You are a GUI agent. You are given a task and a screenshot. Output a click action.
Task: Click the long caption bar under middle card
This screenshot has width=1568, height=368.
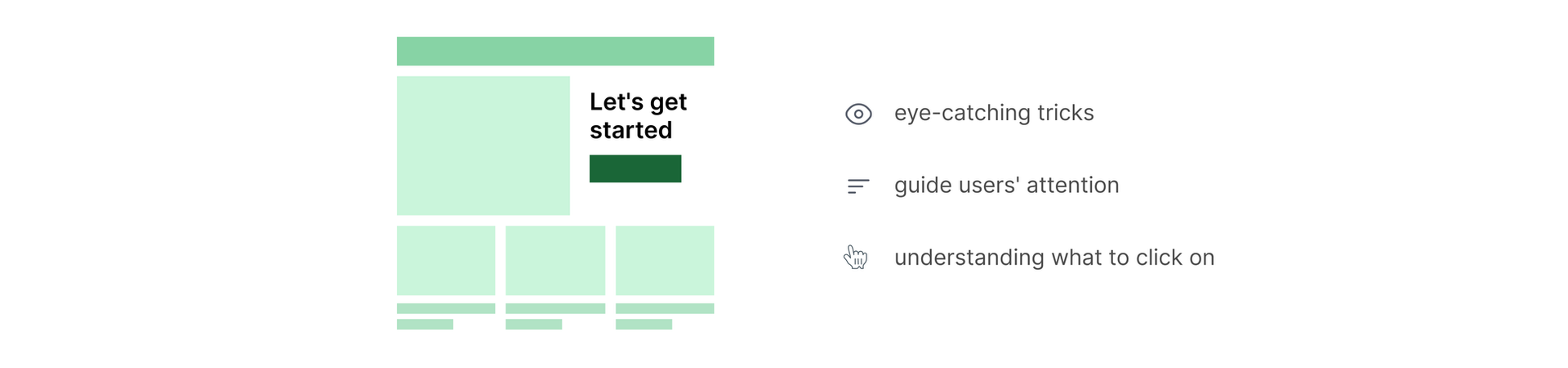tap(555, 308)
